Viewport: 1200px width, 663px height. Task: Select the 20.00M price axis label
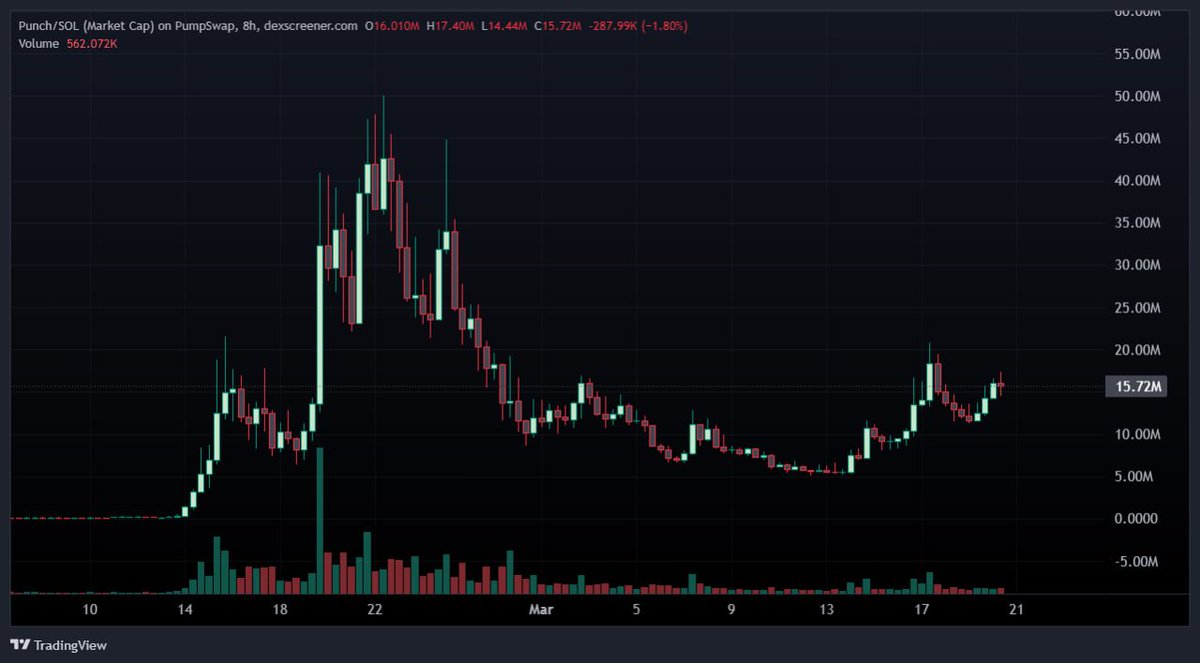1139,350
